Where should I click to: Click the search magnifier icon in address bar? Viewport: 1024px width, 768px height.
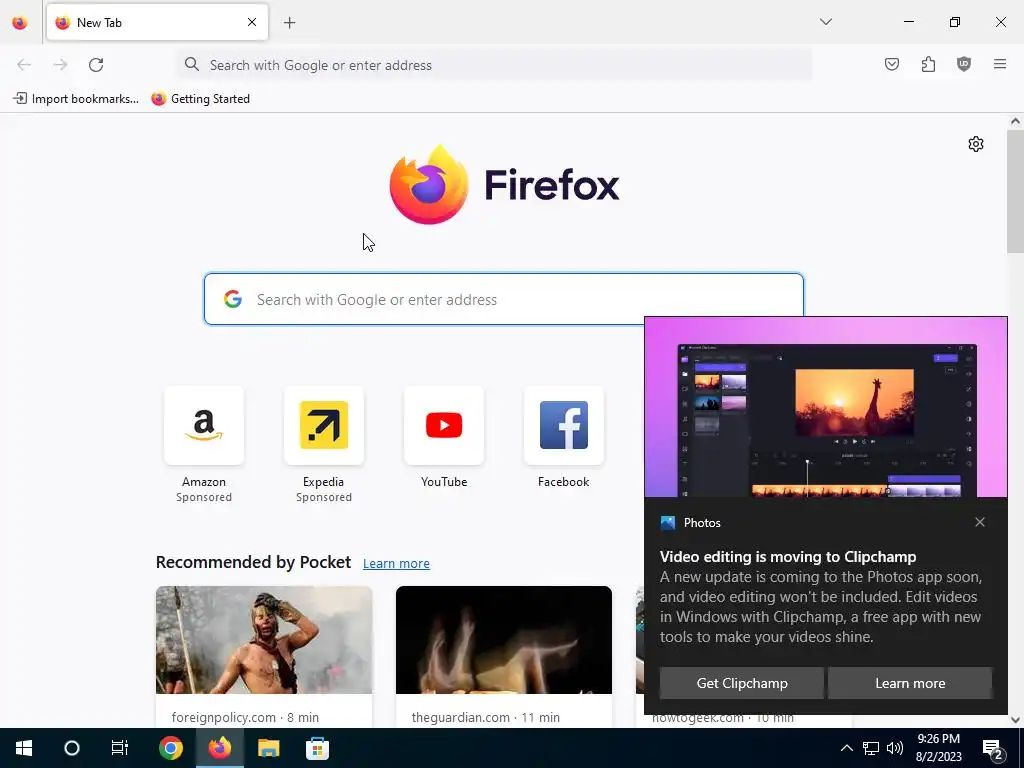(x=191, y=64)
